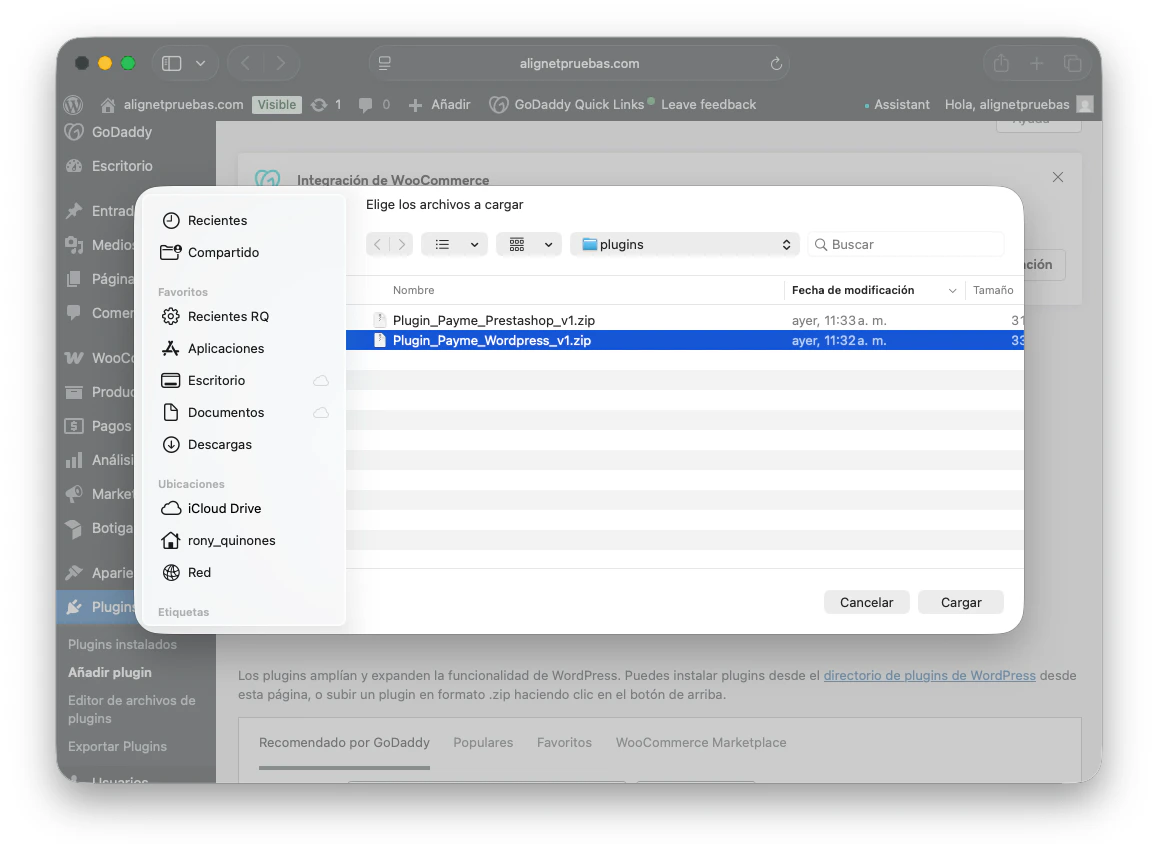Sort by Tamaño column
This screenshot has width=1172, height=844.
993,290
